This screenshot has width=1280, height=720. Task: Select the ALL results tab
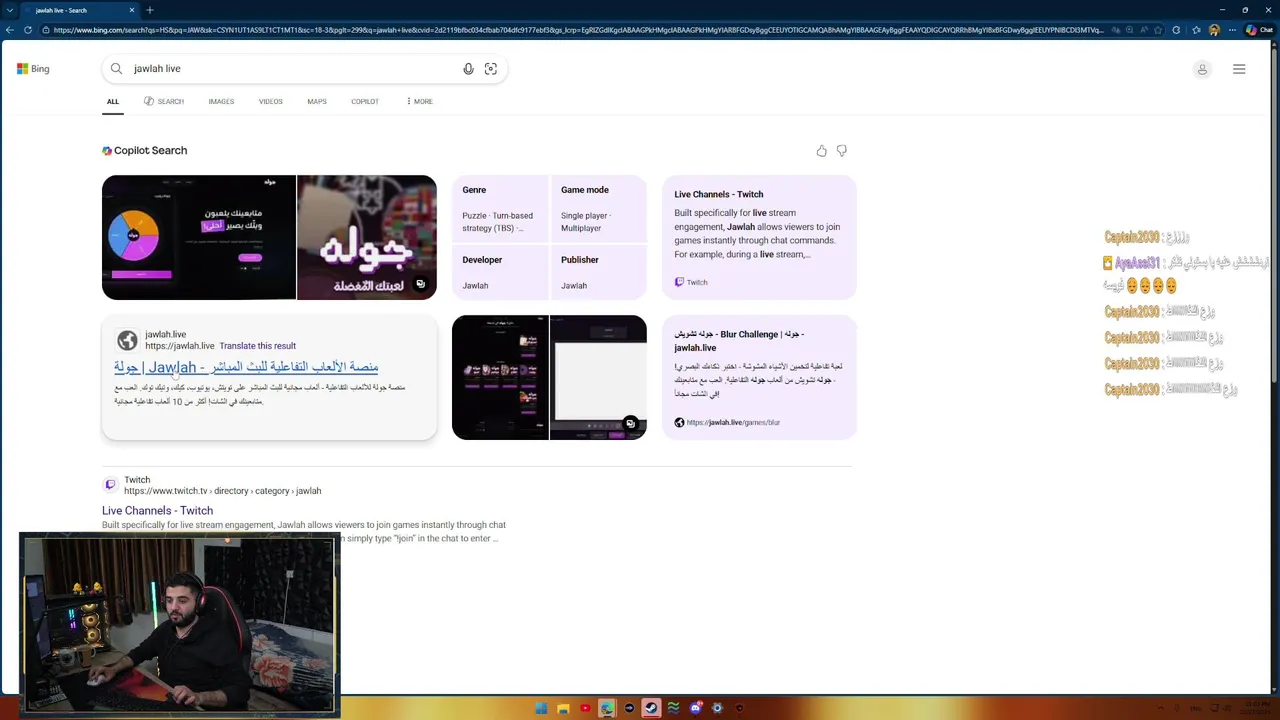(113, 101)
